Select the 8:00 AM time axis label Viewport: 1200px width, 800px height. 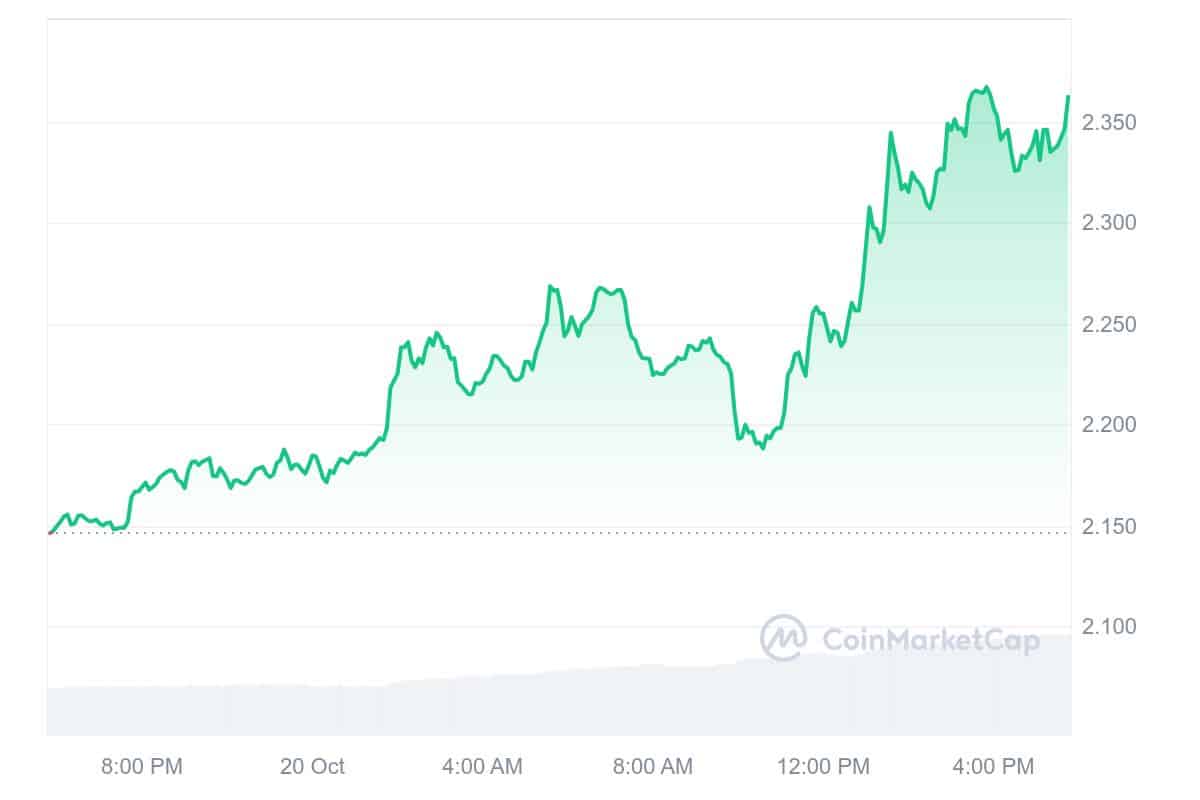[652, 767]
